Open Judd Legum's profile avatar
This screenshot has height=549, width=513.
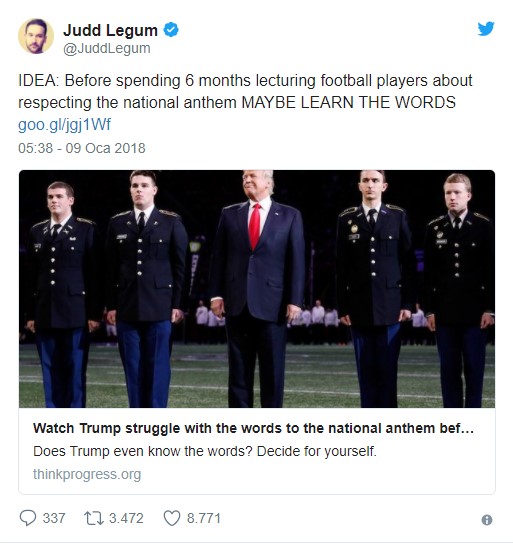[x=36, y=36]
